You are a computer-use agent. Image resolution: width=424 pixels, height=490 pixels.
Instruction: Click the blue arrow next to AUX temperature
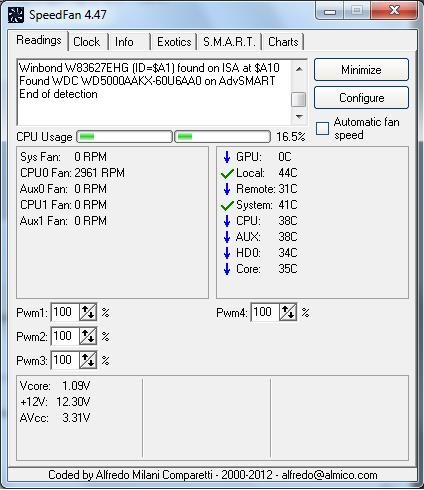[227, 237]
